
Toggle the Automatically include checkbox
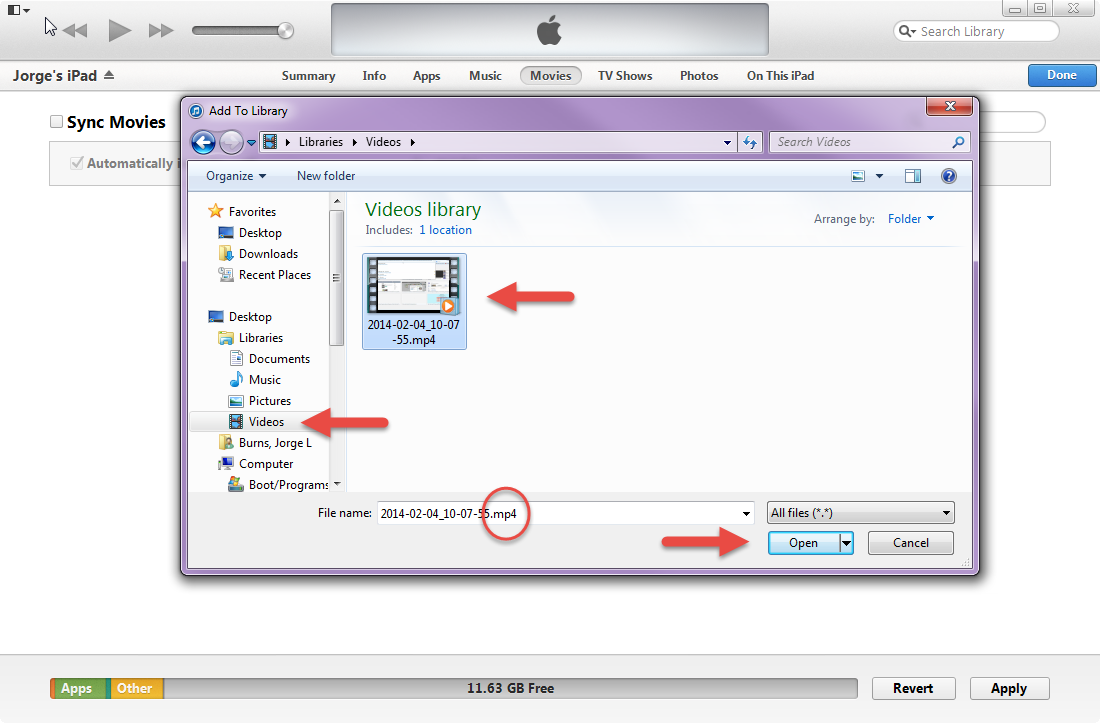[76, 163]
